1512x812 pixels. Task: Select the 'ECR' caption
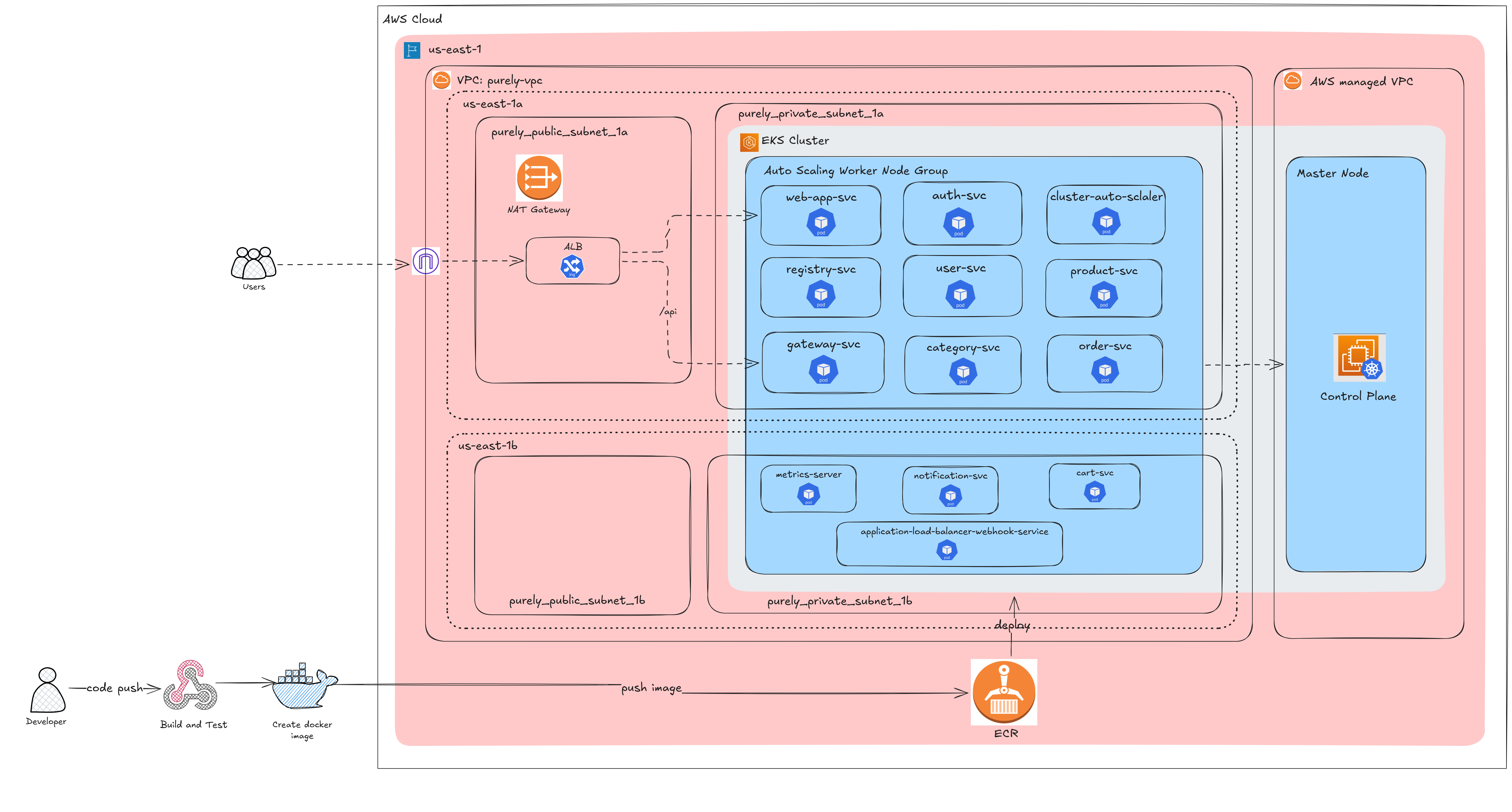coord(1006,733)
